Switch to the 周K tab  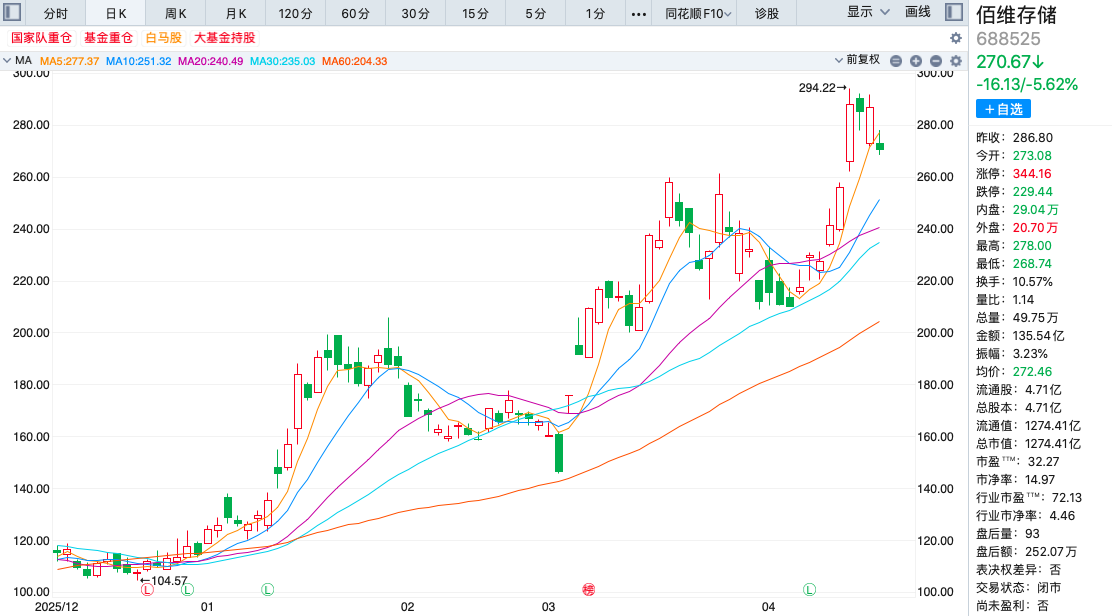point(176,14)
